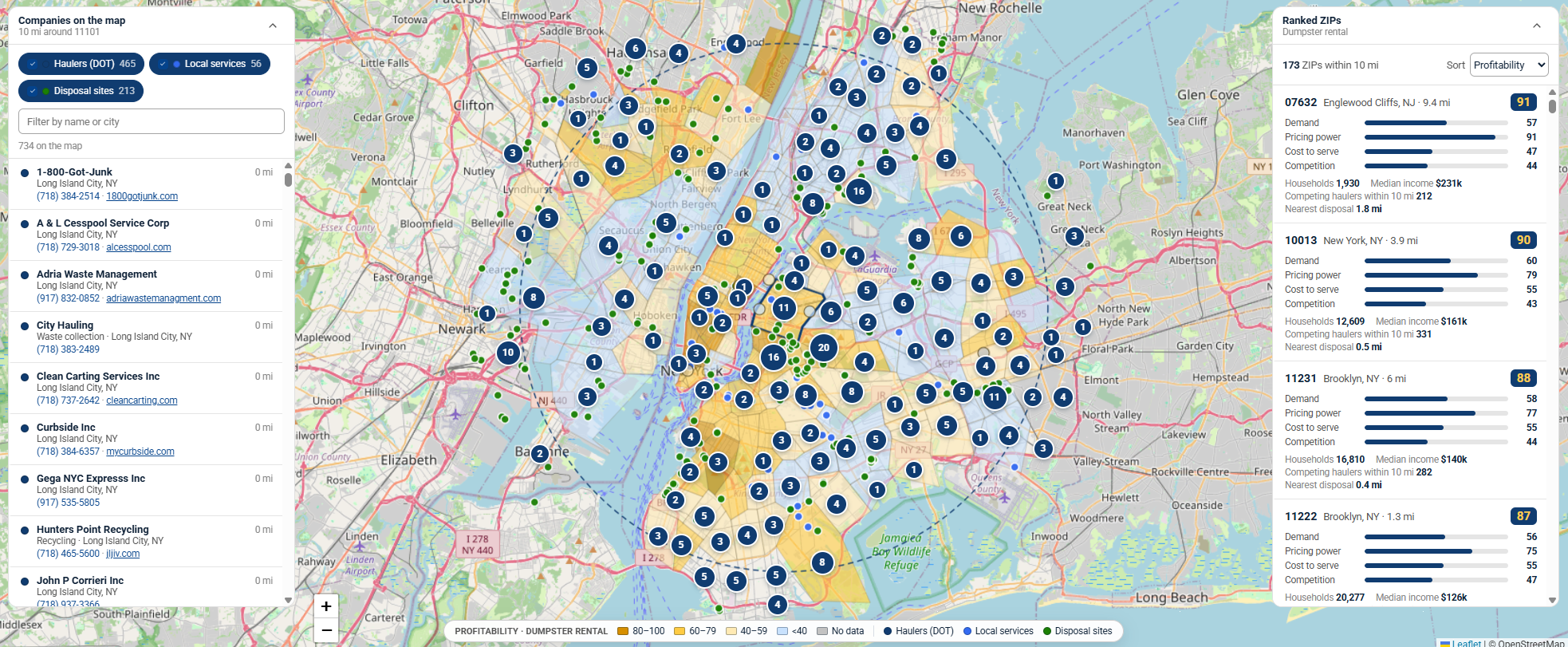The width and height of the screenshot is (1568, 647).
Task: Open ZIP 11222 Brooklyn card
Action: 1411,554
